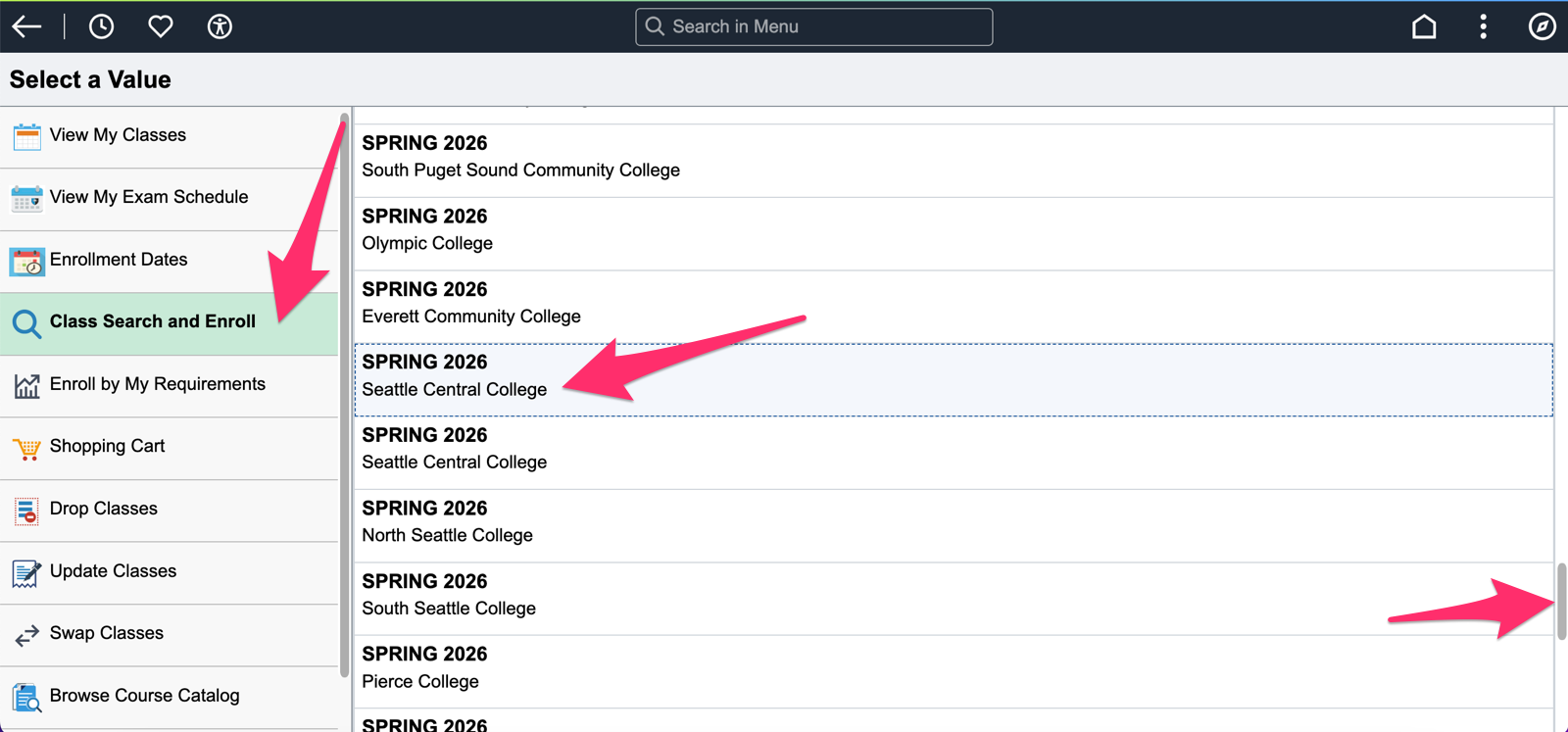Open View My Exam Schedule
Image resolution: width=1568 pixels, height=732 pixels.
click(169, 199)
